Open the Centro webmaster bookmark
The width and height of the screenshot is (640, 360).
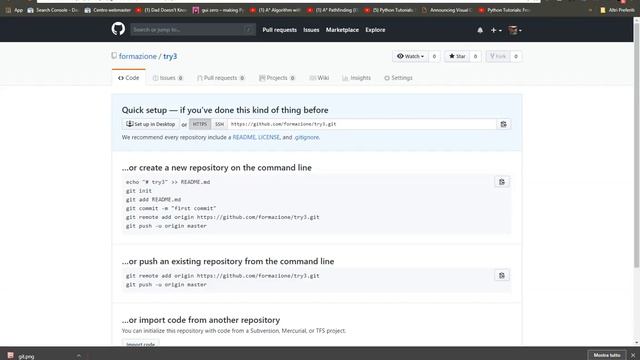point(108,10)
